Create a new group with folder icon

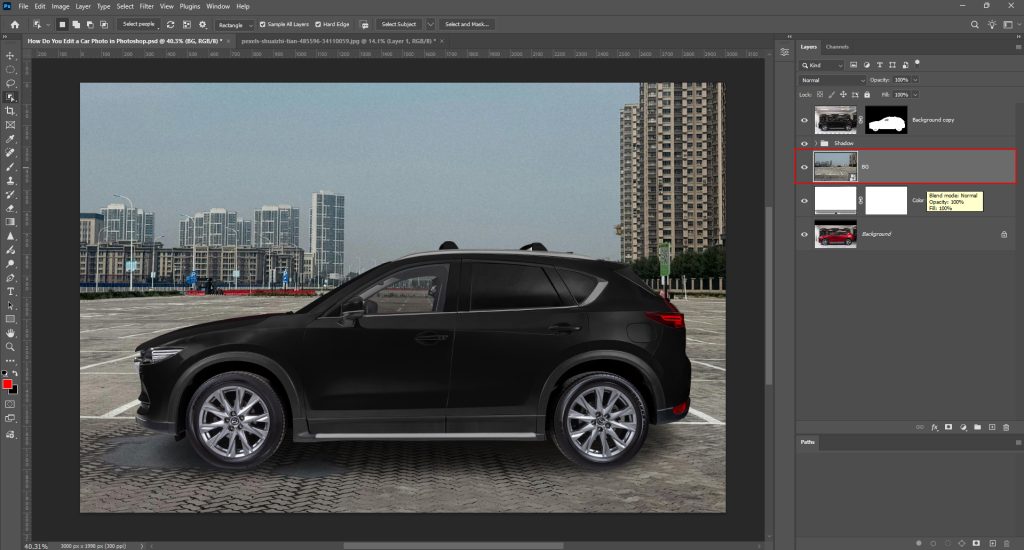977,427
